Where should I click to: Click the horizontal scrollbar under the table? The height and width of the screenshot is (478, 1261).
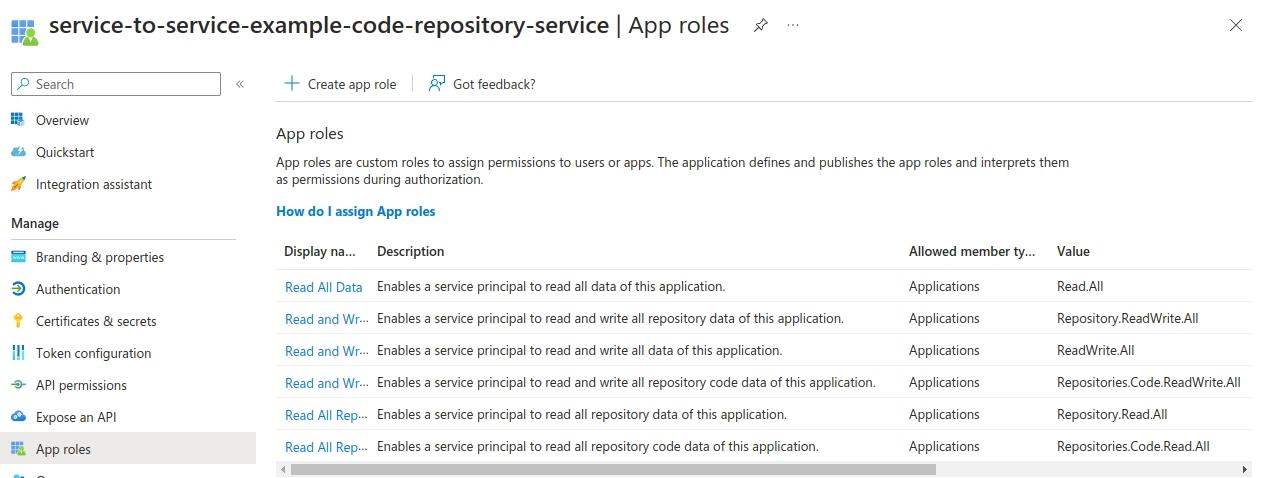coord(612,469)
